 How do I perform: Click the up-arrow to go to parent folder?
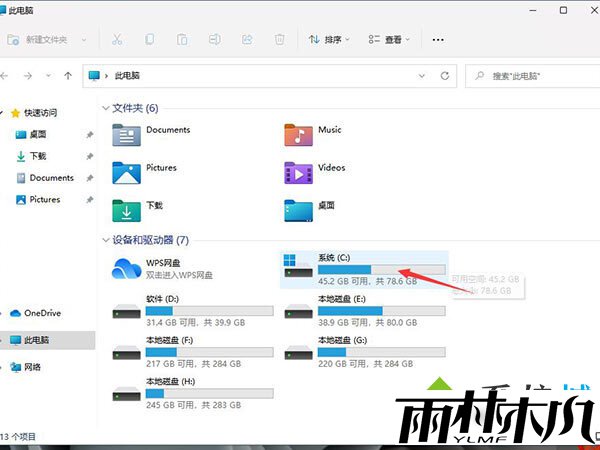tap(67, 75)
